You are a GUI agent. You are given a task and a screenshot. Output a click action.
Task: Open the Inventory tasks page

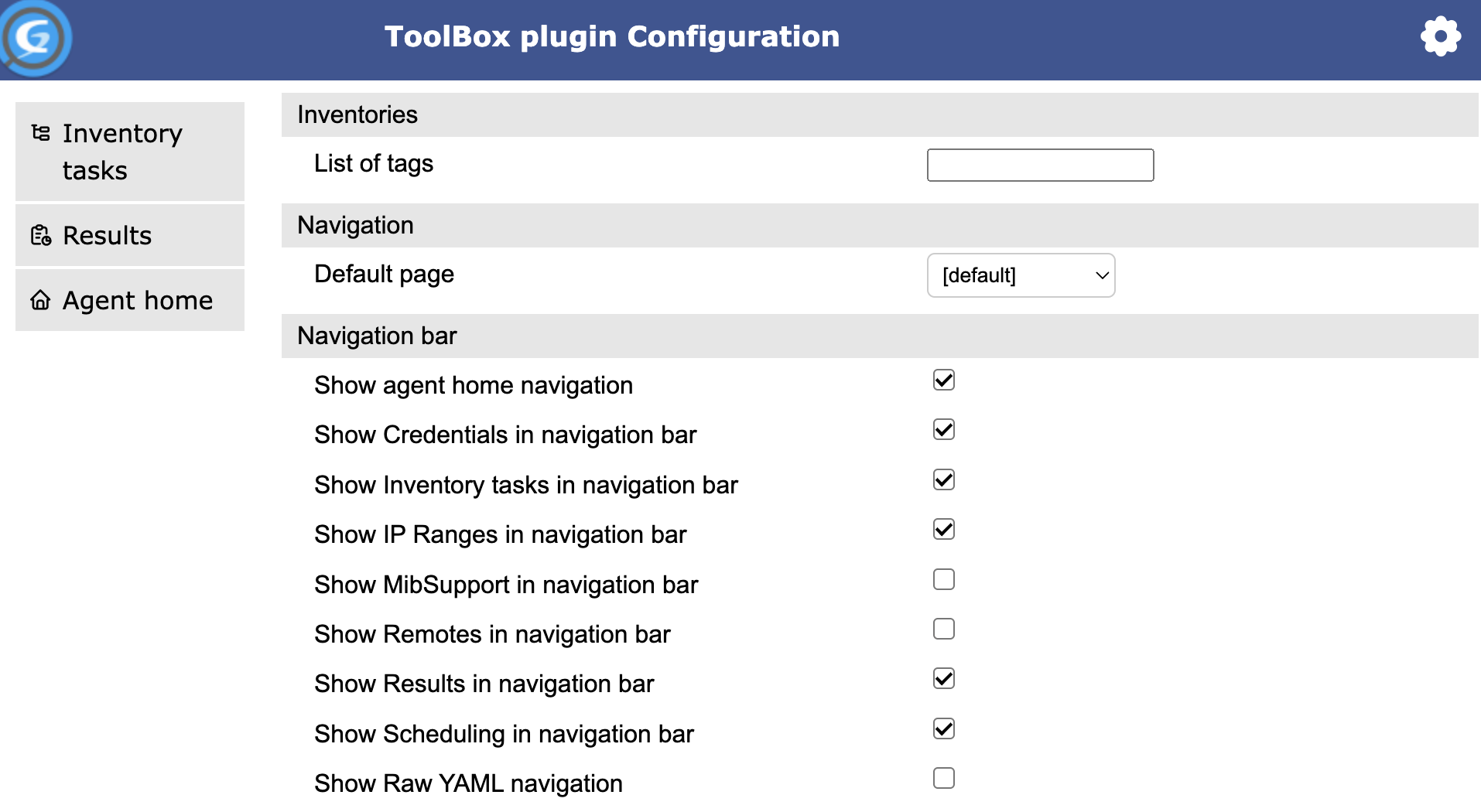130,152
